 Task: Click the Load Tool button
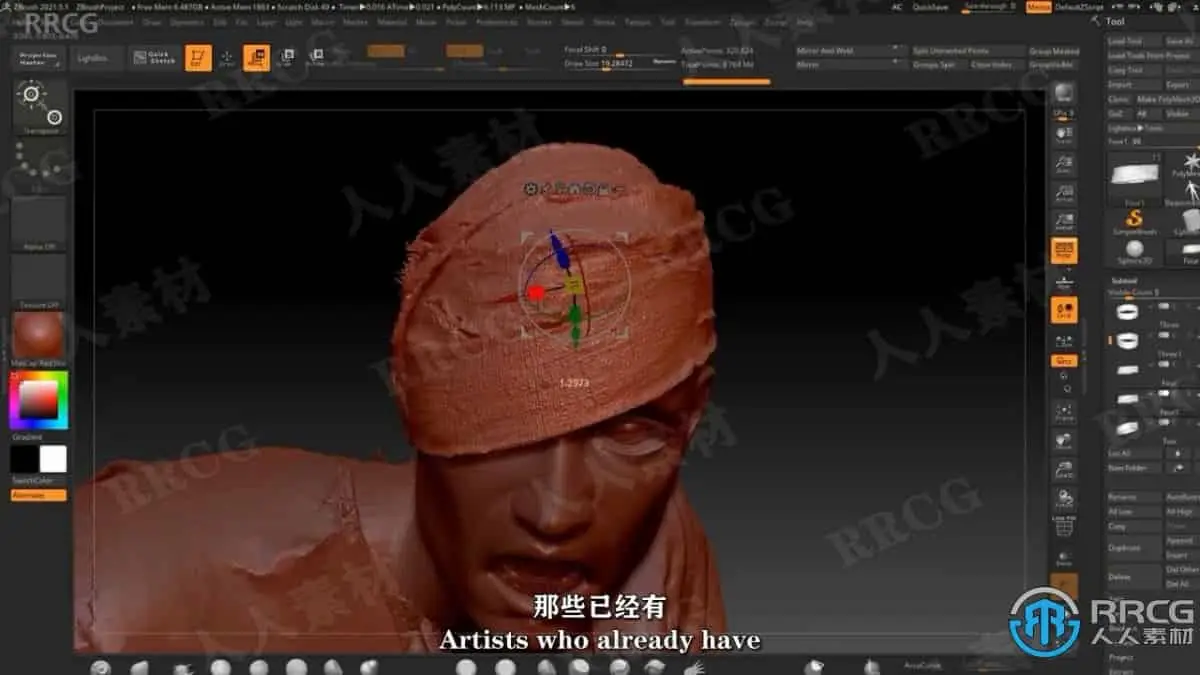point(1132,42)
